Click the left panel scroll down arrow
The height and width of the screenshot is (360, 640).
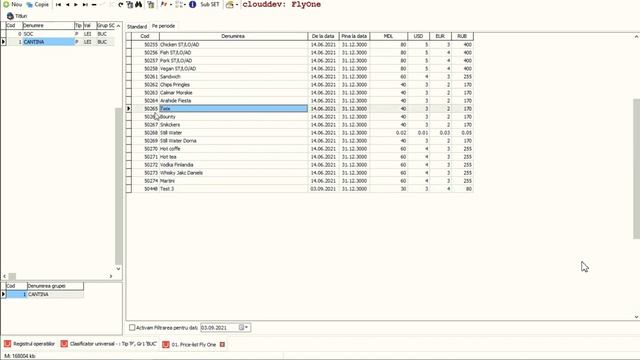coord(118,269)
